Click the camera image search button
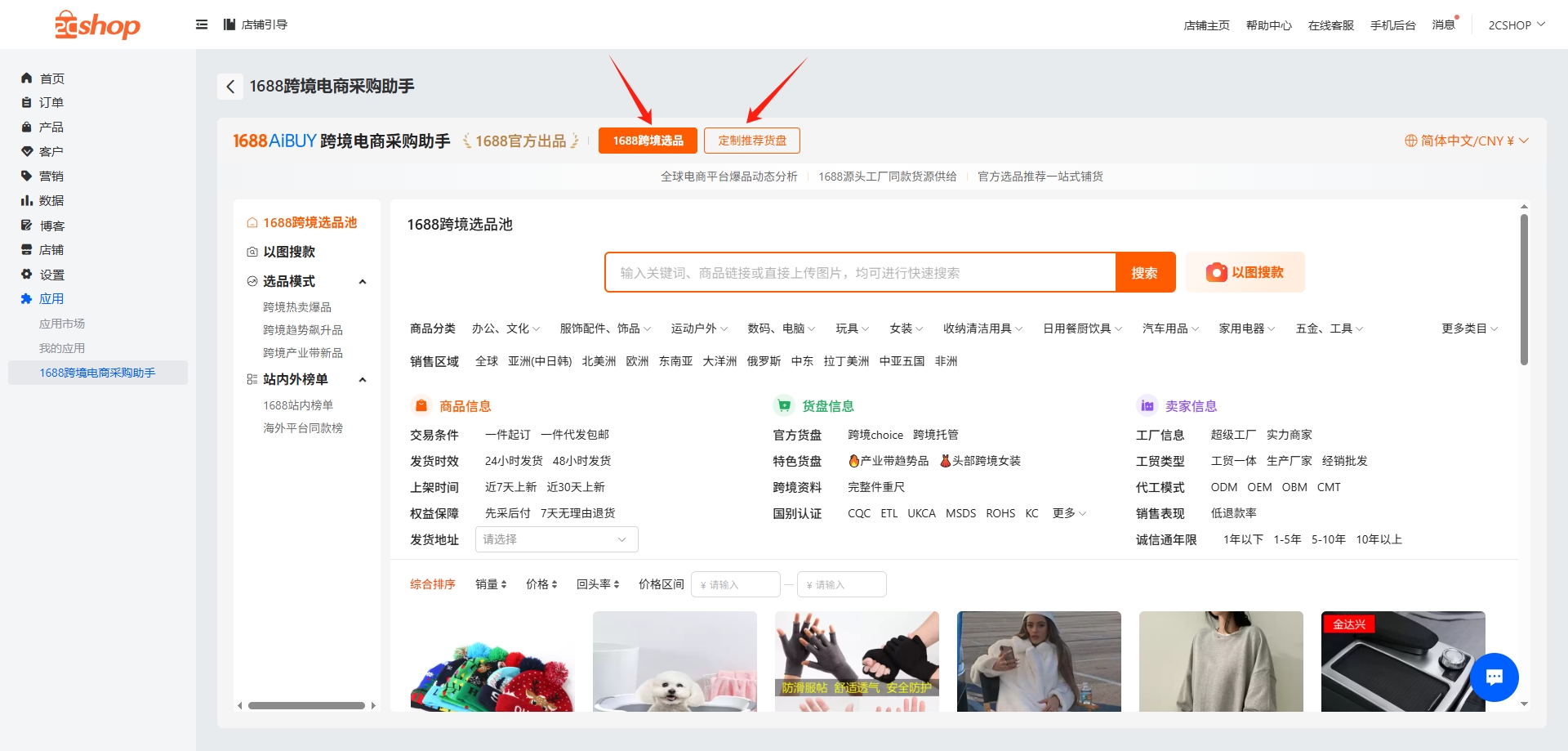This screenshot has height=751, width=1568. pos(1245,272)
